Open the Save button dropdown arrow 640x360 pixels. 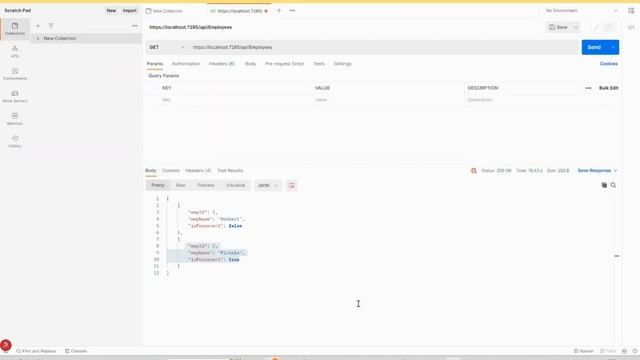(x=576, y=27)
